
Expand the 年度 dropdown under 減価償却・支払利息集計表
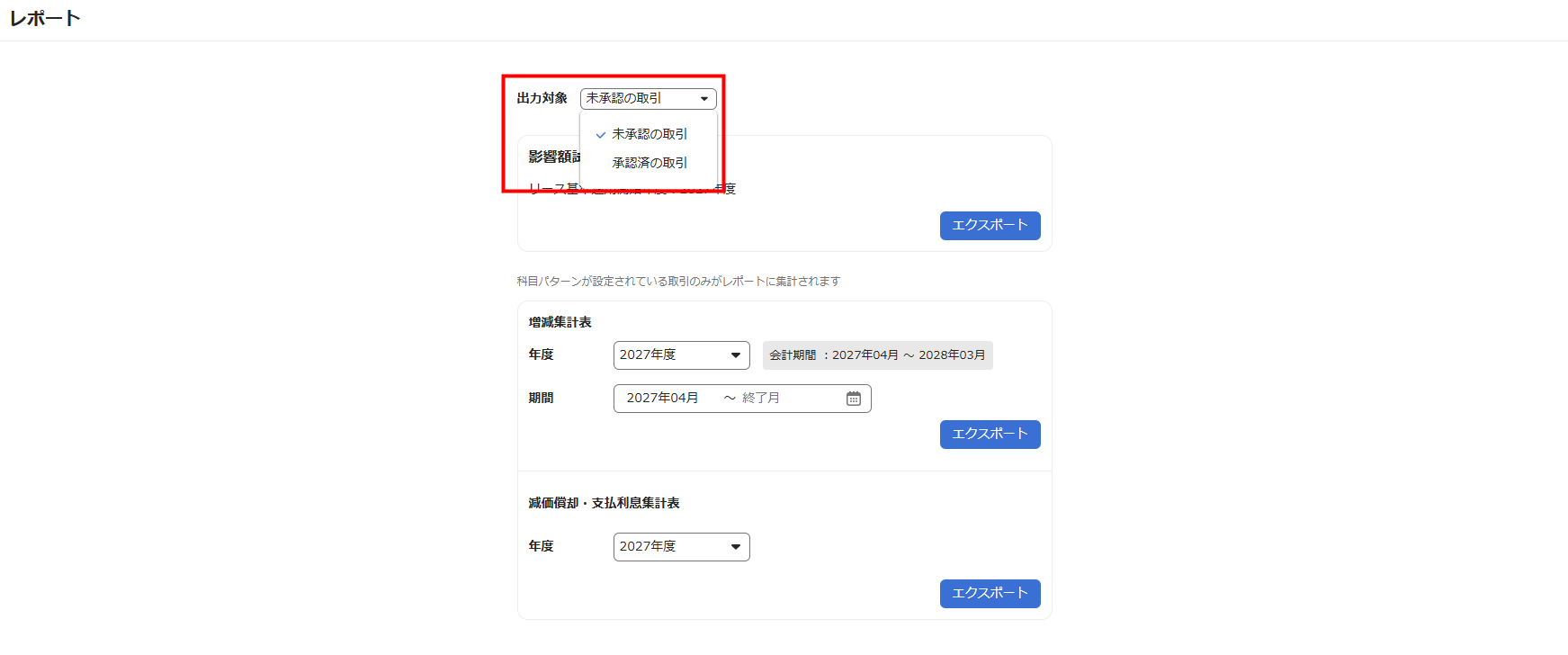(681, 547)
